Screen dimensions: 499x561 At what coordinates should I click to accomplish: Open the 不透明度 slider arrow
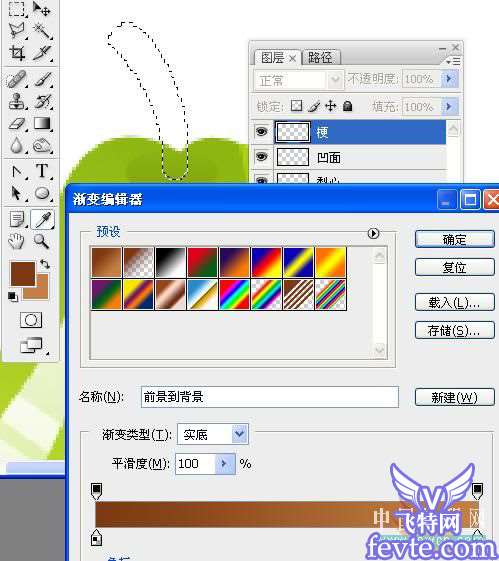click(450, 78)
